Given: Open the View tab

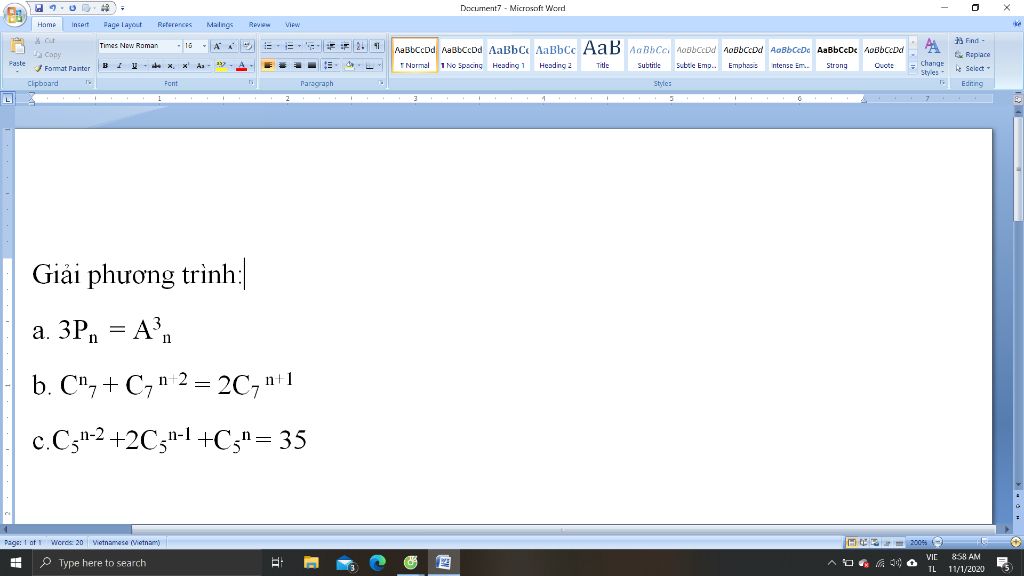Looking at the screenshot, I should [292, 24].
